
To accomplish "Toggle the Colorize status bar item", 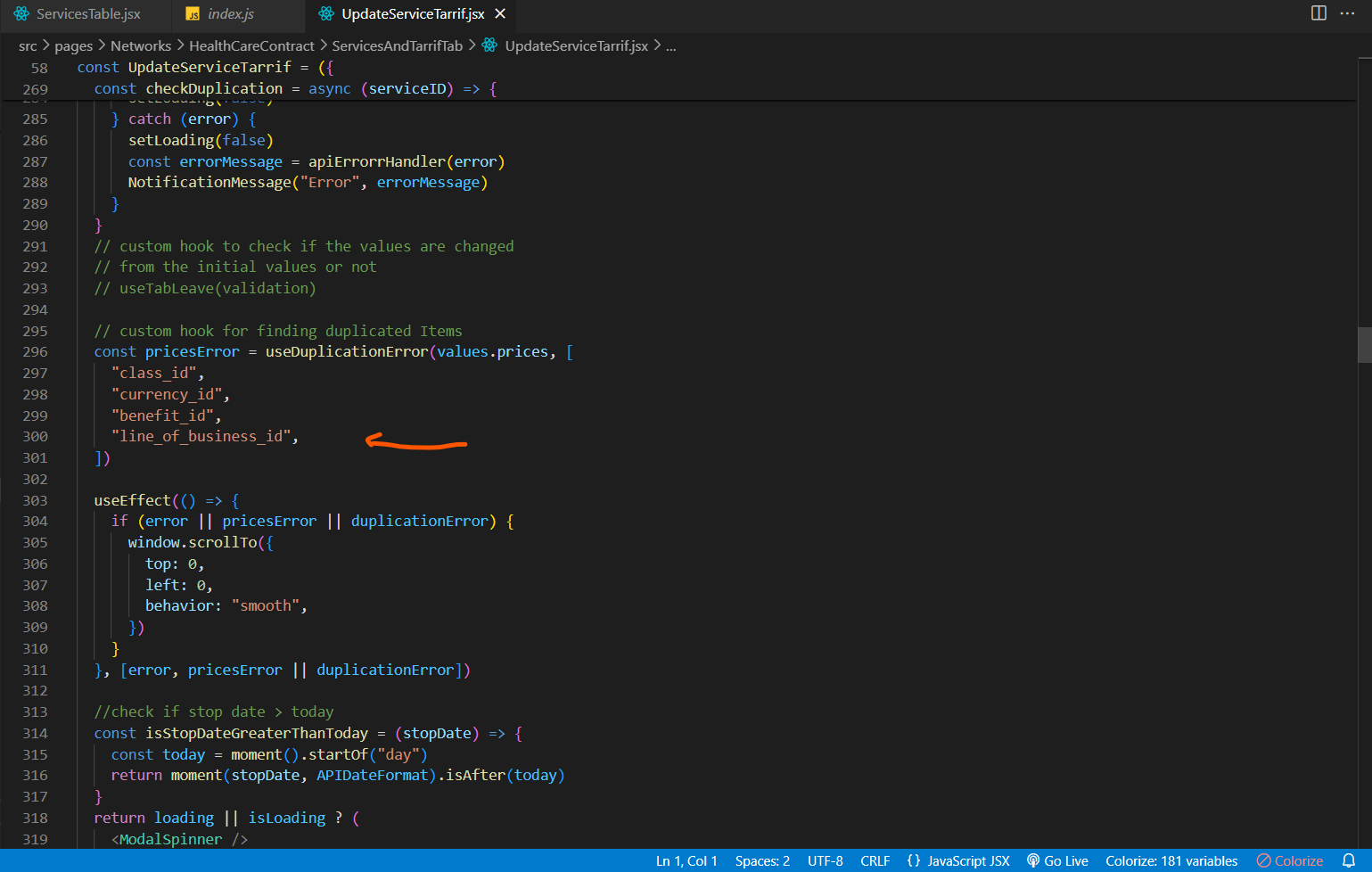I will 1290,860.
